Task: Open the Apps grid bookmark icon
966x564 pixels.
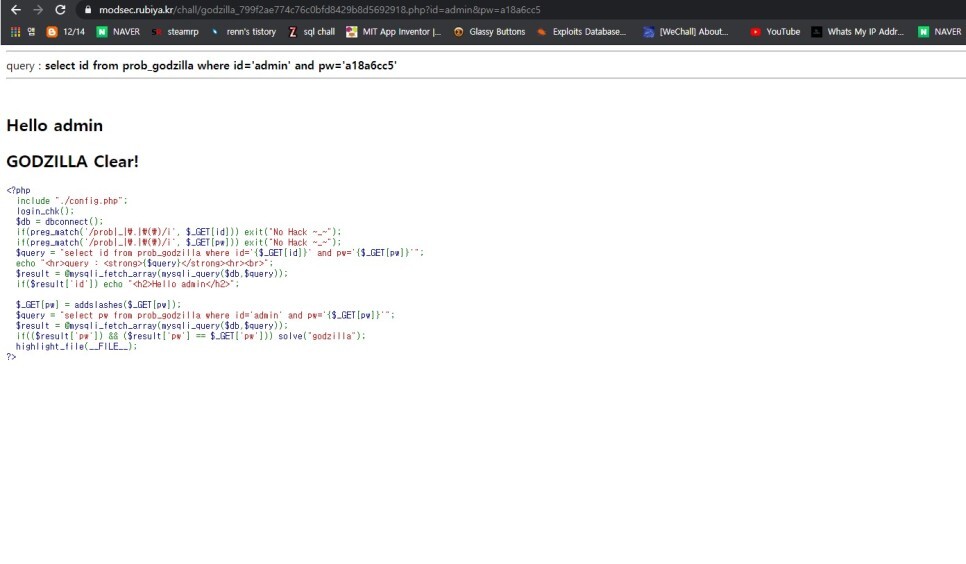Action: tap(15, 31)
